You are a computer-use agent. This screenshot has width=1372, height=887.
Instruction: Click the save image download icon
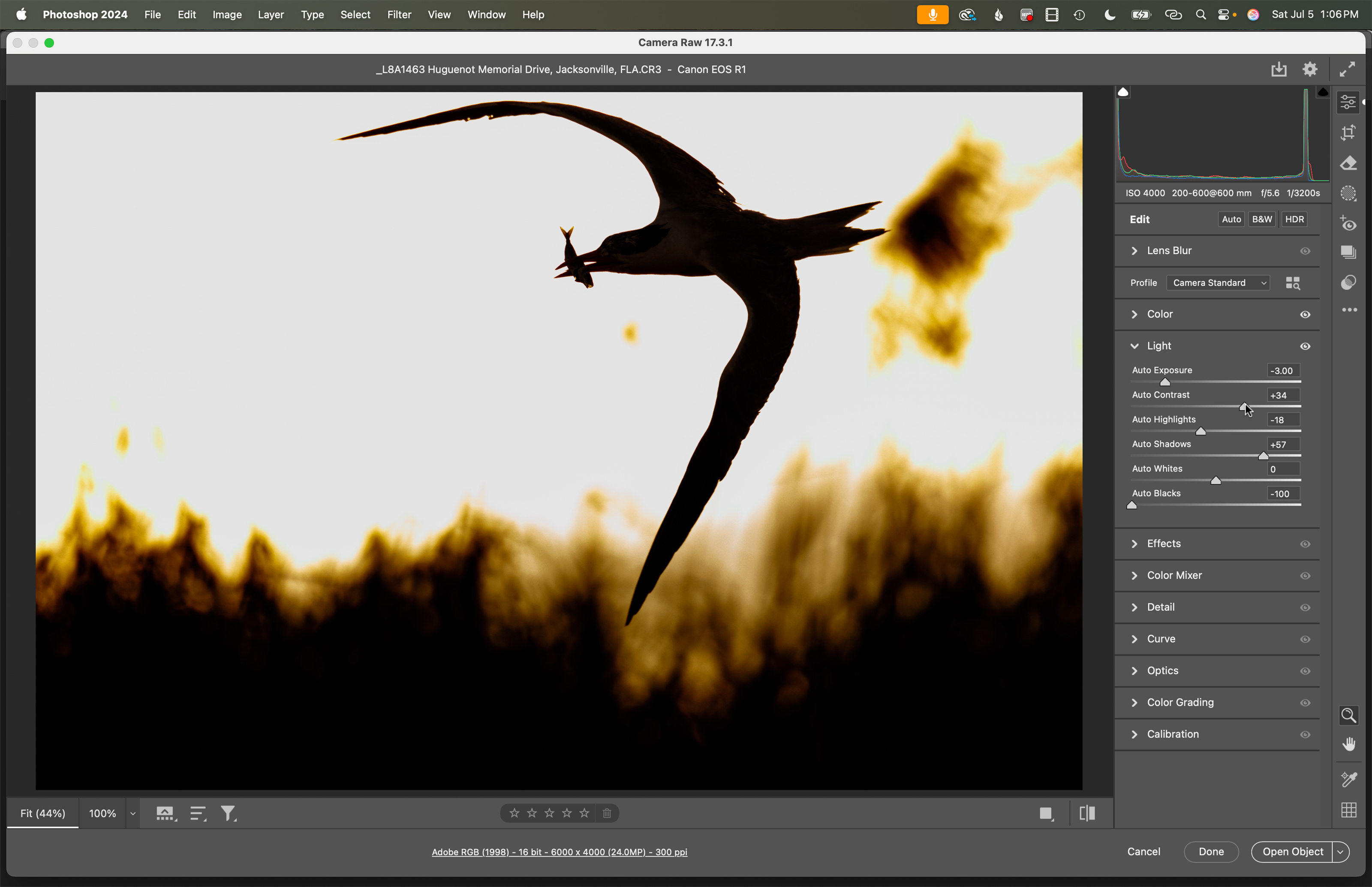pos(1279,69)
